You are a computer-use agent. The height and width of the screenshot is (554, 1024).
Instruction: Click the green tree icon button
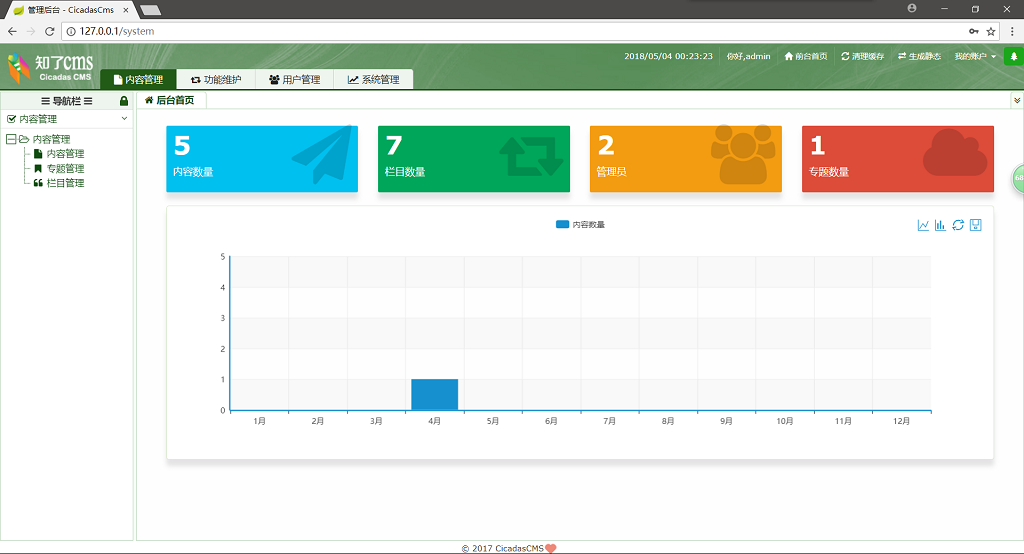[1013, 57]
